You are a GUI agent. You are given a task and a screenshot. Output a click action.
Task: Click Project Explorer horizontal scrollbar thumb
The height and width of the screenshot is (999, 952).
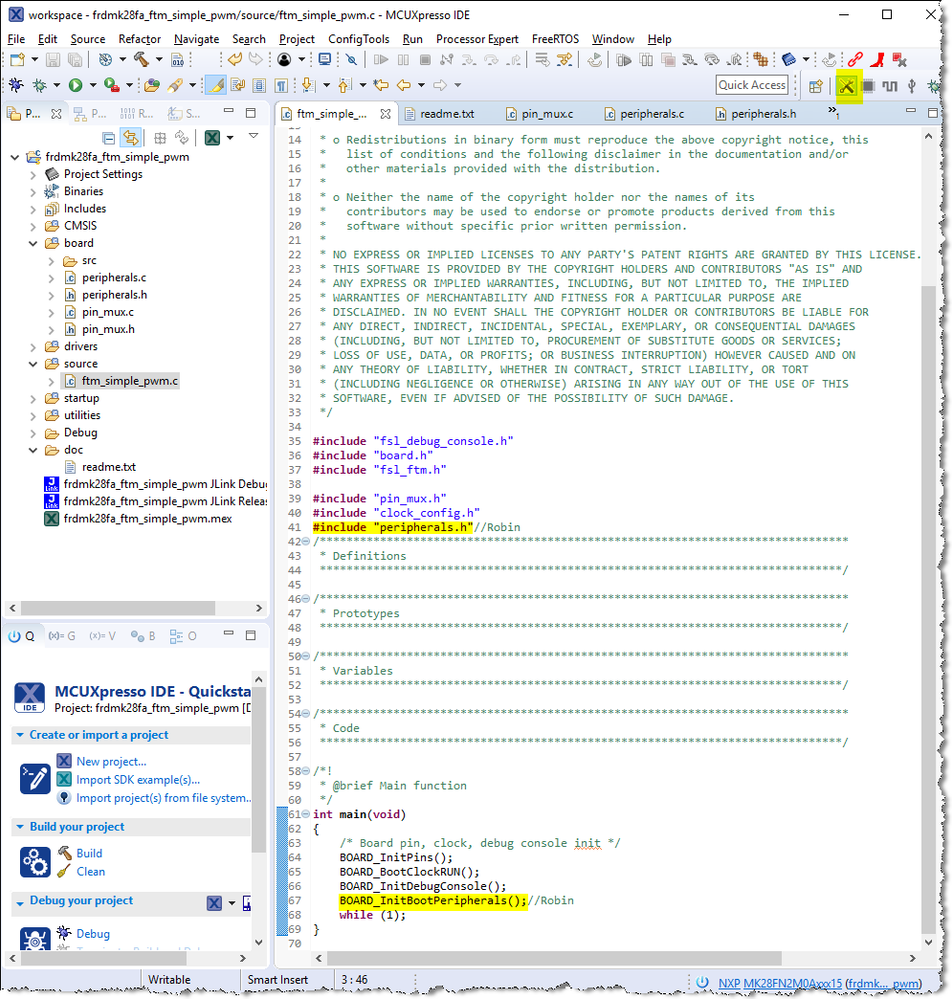coord(118,608)
